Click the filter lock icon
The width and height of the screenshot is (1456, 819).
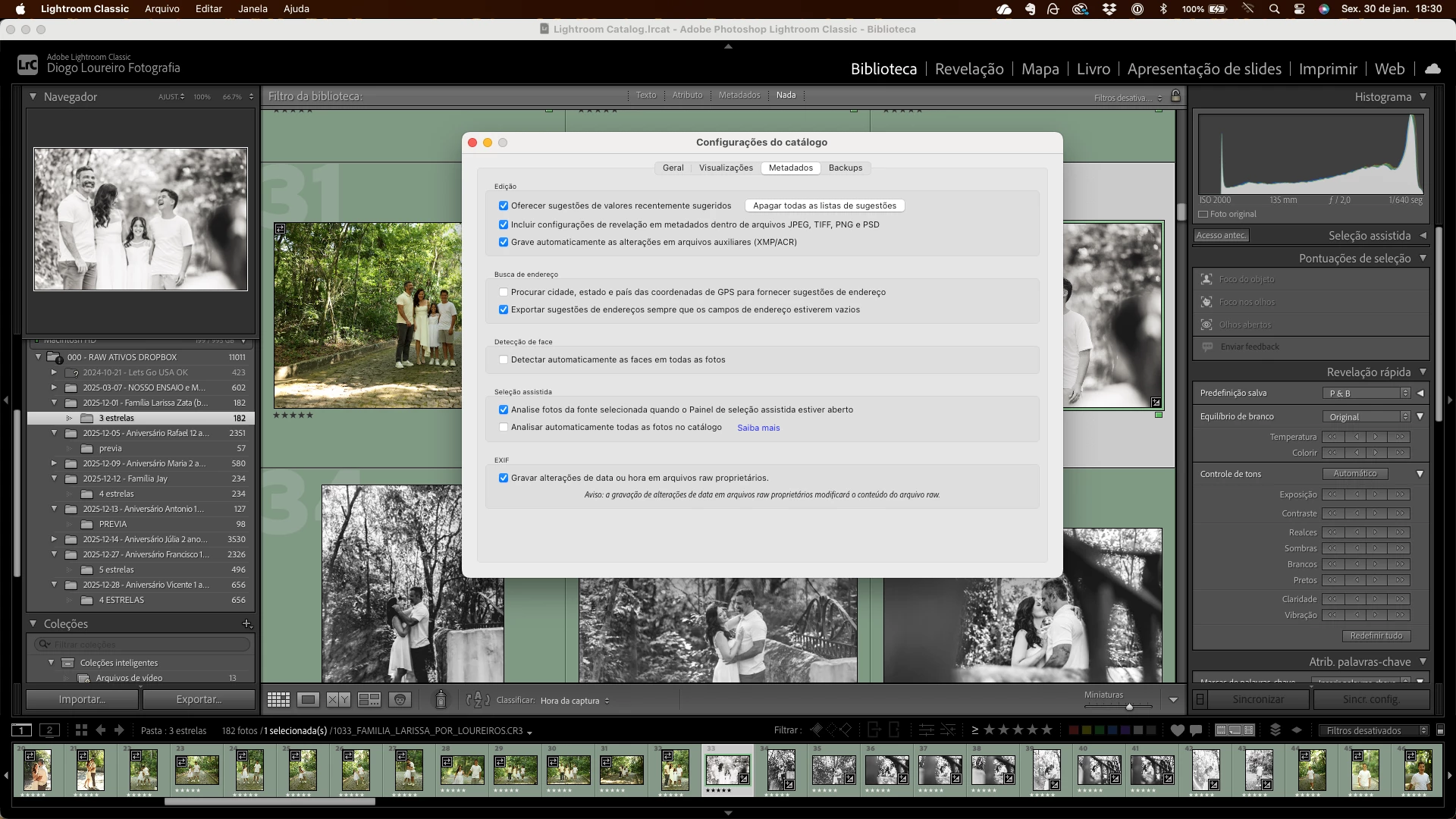[x=1175, y=96]
